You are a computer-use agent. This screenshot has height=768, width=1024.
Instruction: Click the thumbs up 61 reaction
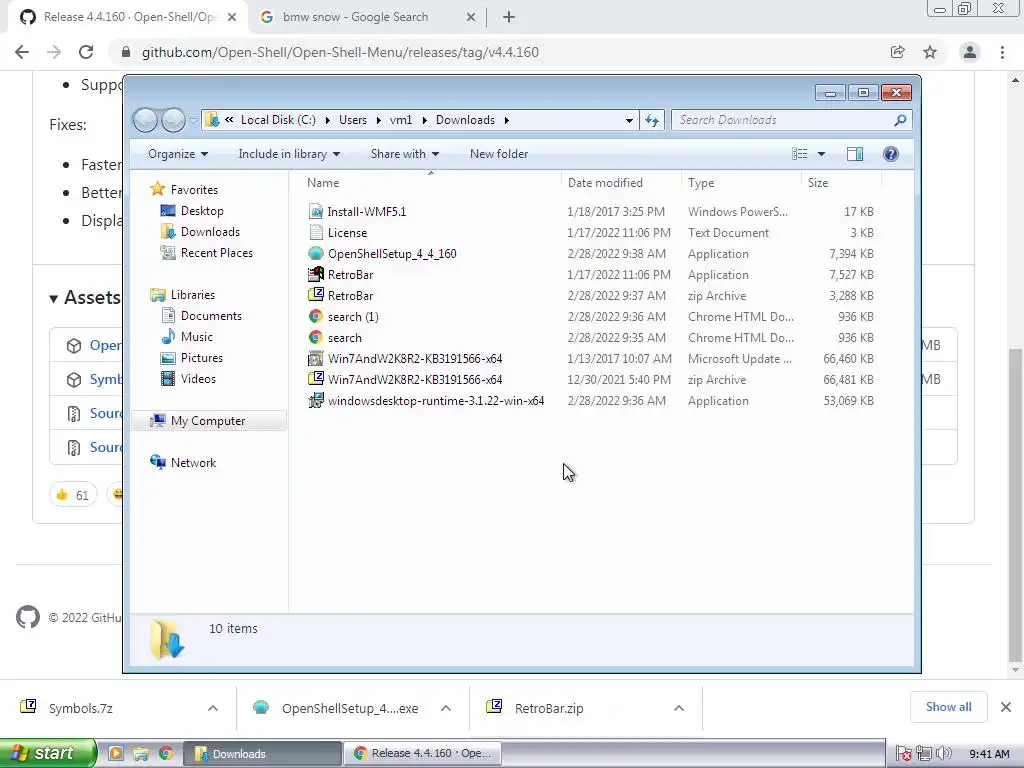72,494
